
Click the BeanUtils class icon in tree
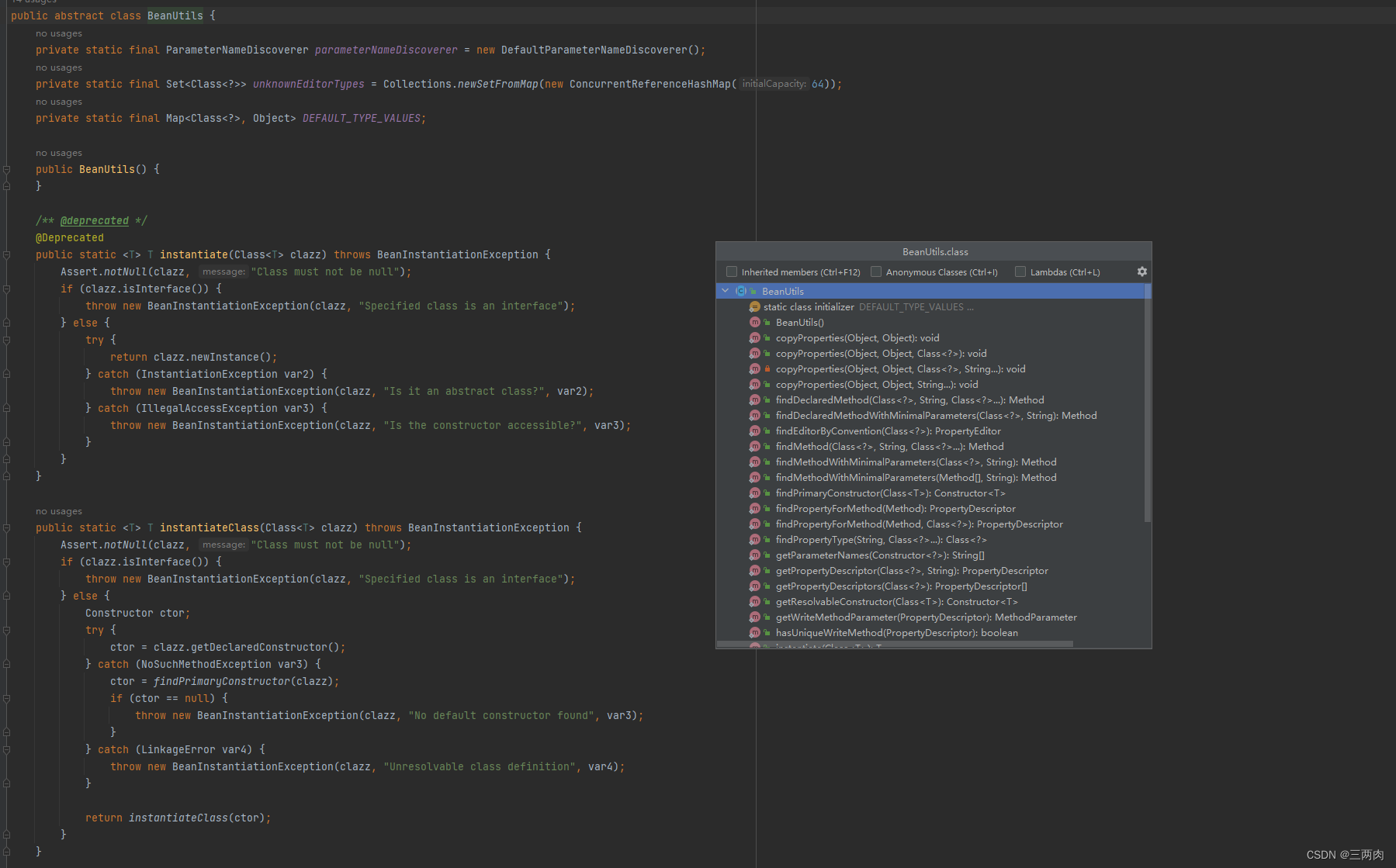coord(741,291)
